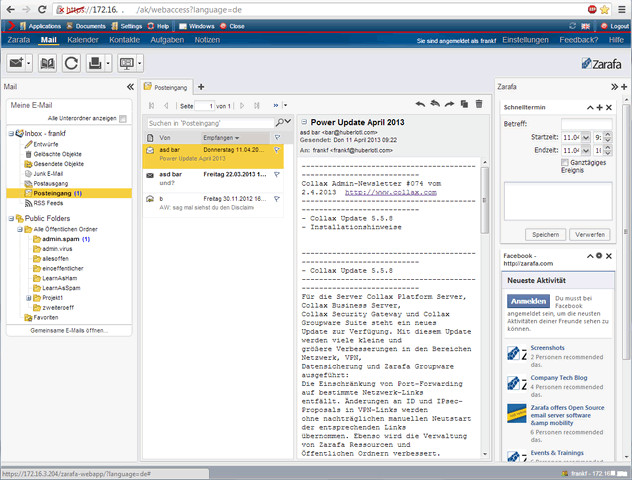Click the Speichern button
The height and width of the screenshot is (480, 632).
(x=545, y=235)
